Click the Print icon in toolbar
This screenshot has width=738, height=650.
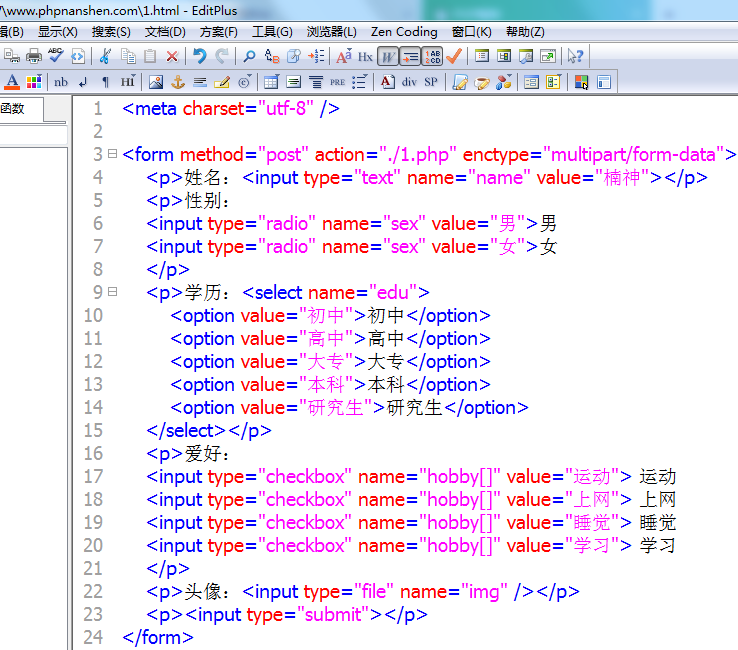33,56
